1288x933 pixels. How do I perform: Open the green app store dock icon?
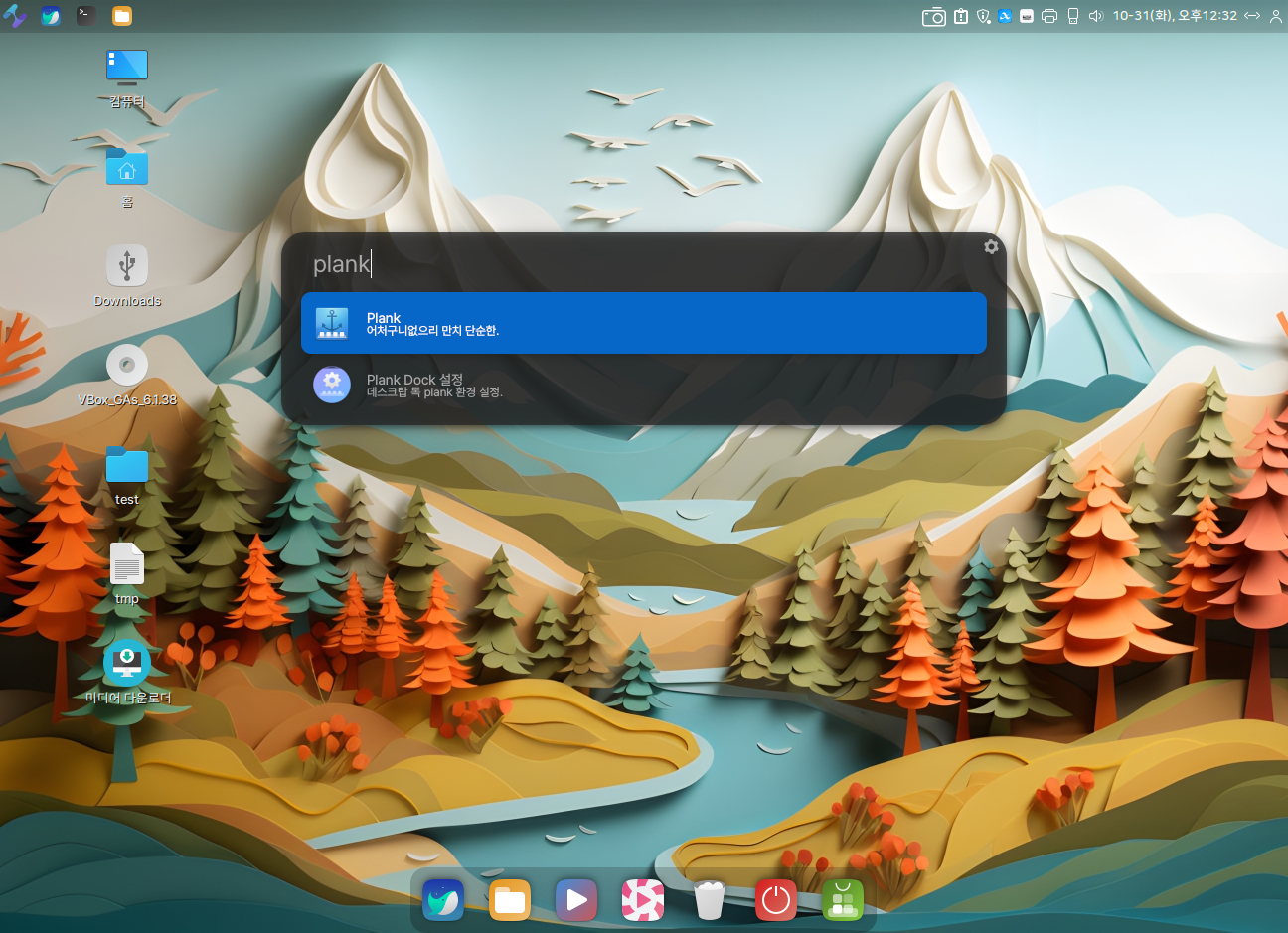[x=843, y=900]
